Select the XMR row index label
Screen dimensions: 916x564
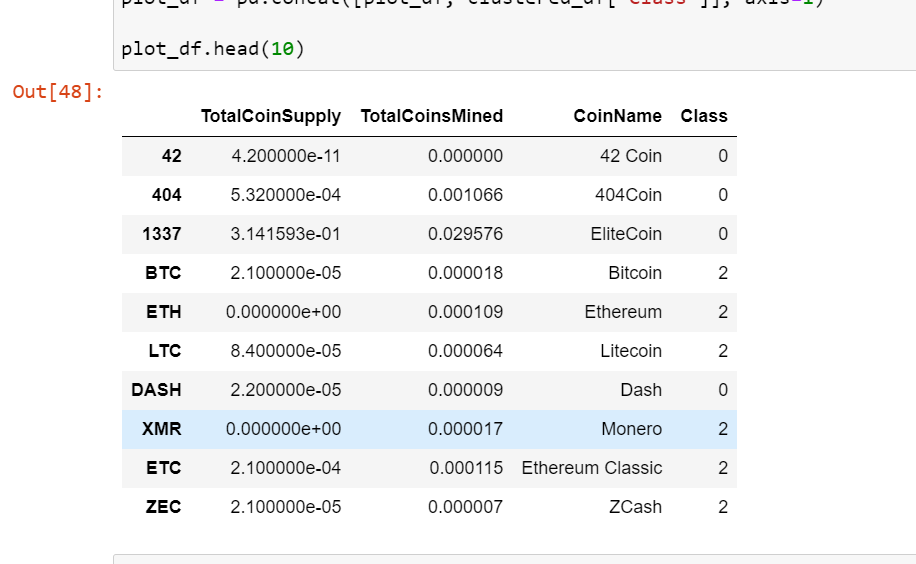coord(162,429)
